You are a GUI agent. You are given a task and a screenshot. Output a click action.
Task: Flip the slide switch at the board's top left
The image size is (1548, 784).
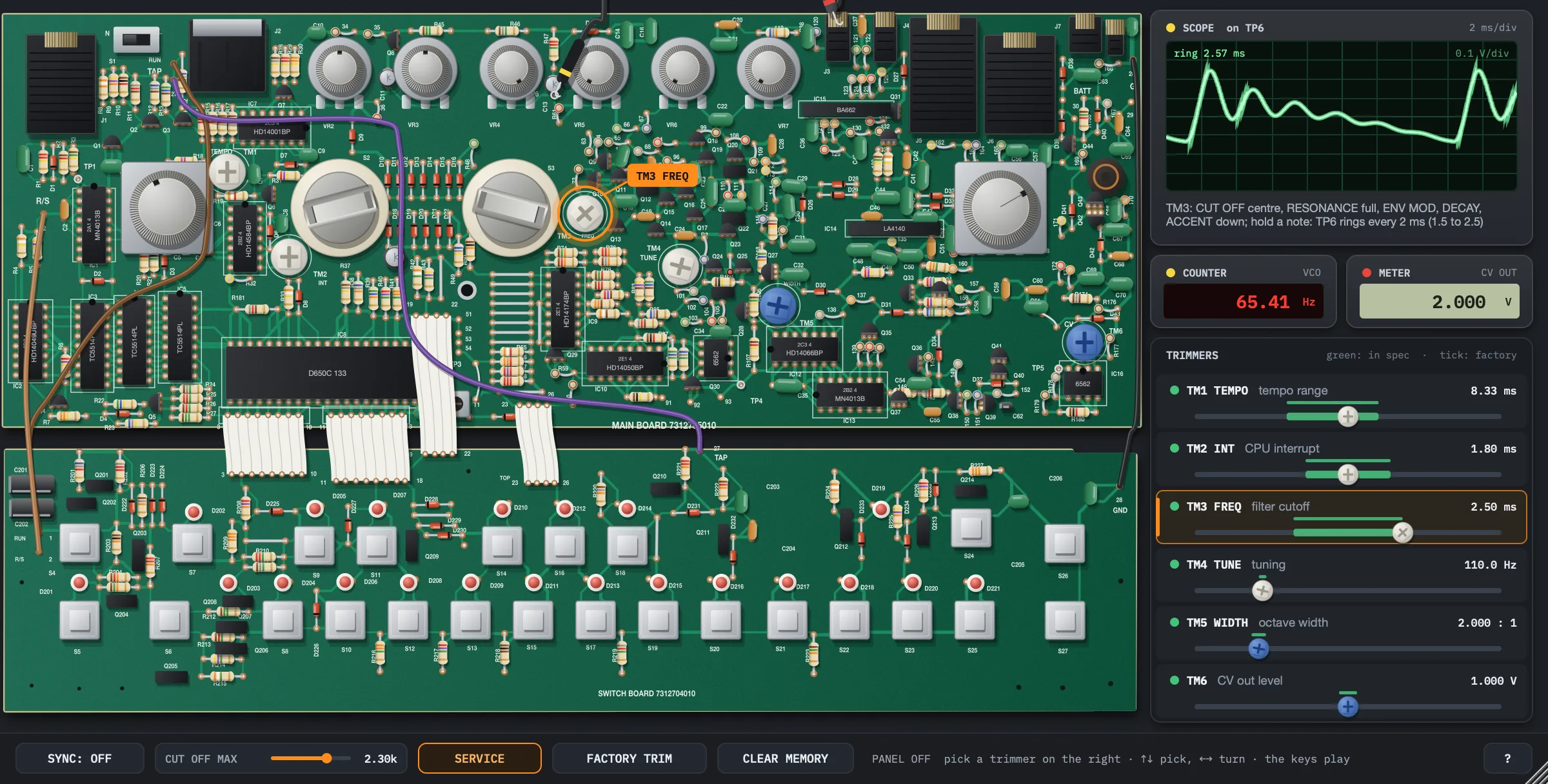tap(136, 39)
